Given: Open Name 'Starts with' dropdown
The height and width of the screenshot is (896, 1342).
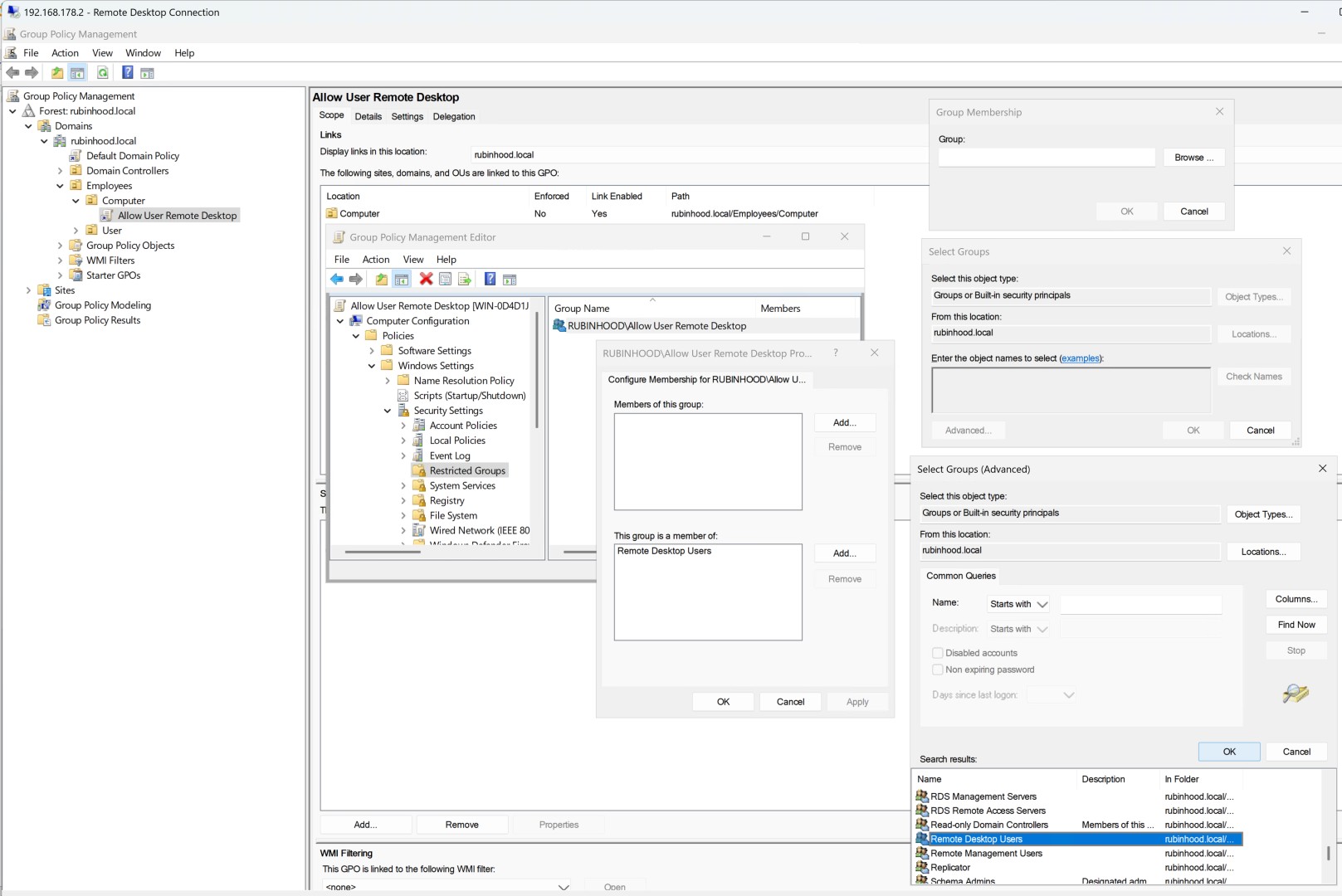Looking at the screenshot, I should pyautogui.click(x=1019, y=604).
